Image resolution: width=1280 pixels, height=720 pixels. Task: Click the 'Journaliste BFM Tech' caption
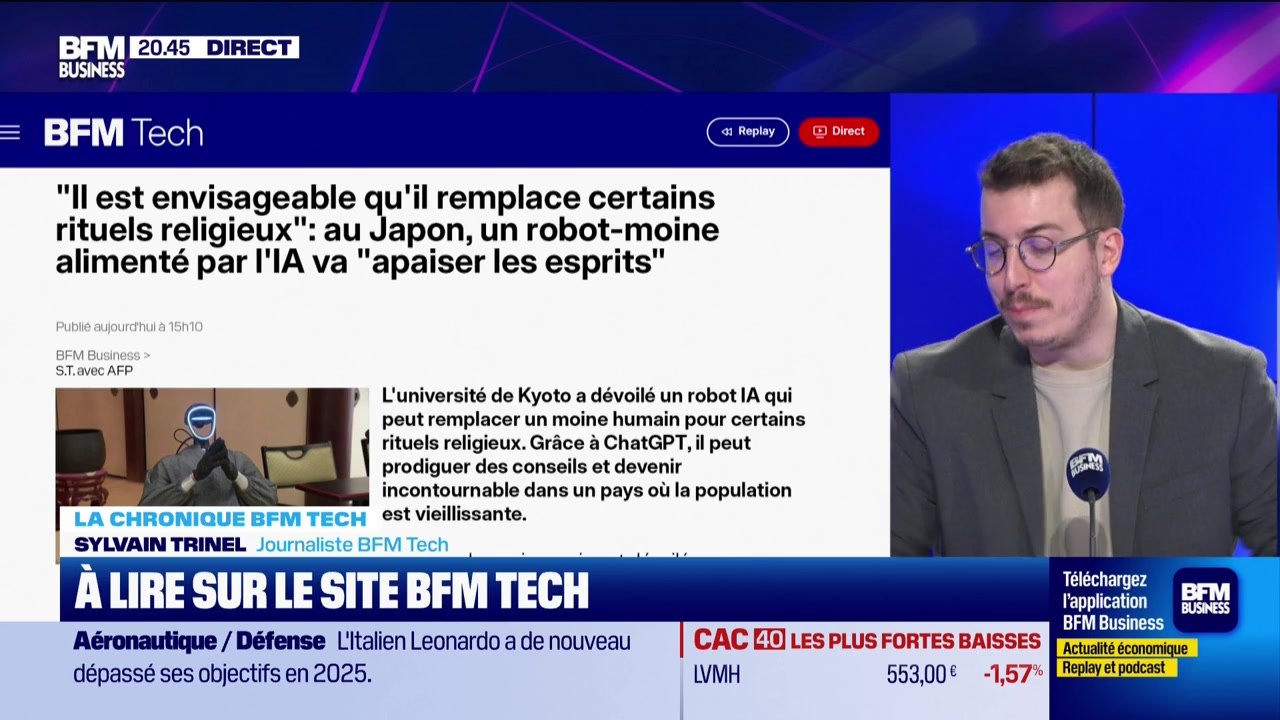pyautogui.click(x=352, y=544)
